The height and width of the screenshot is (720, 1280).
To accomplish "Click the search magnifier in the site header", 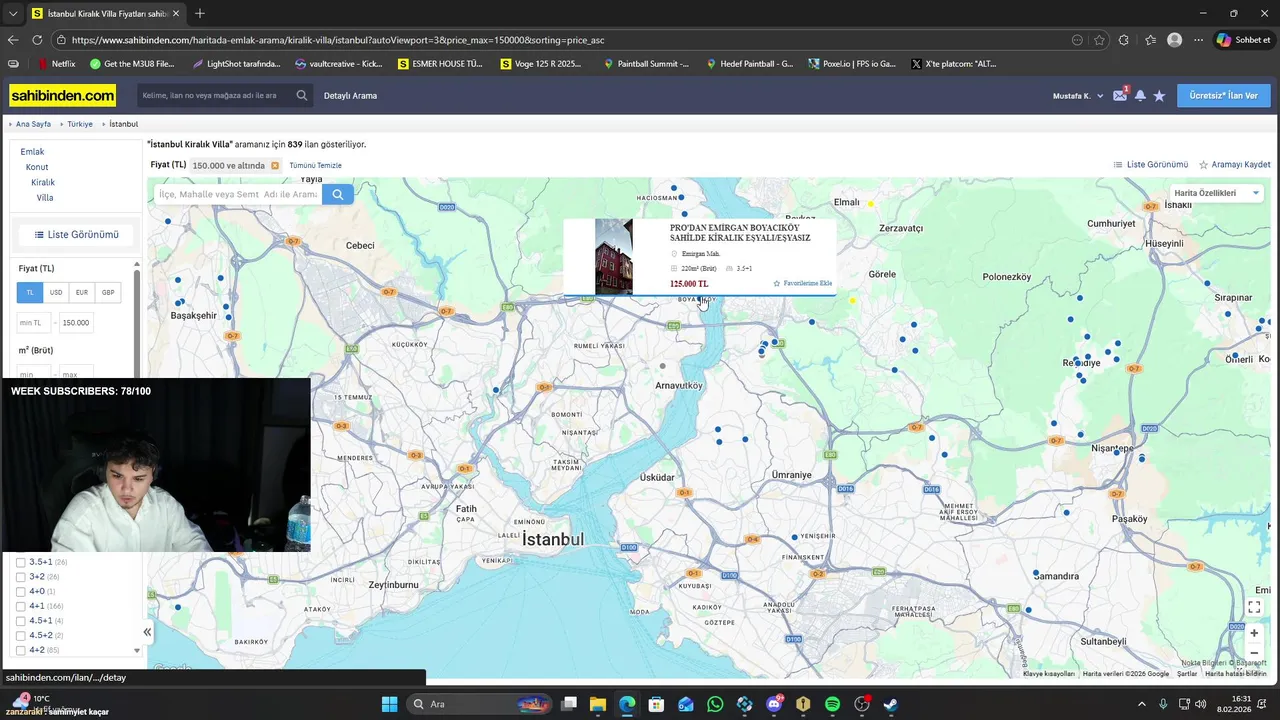I will 302,96.
